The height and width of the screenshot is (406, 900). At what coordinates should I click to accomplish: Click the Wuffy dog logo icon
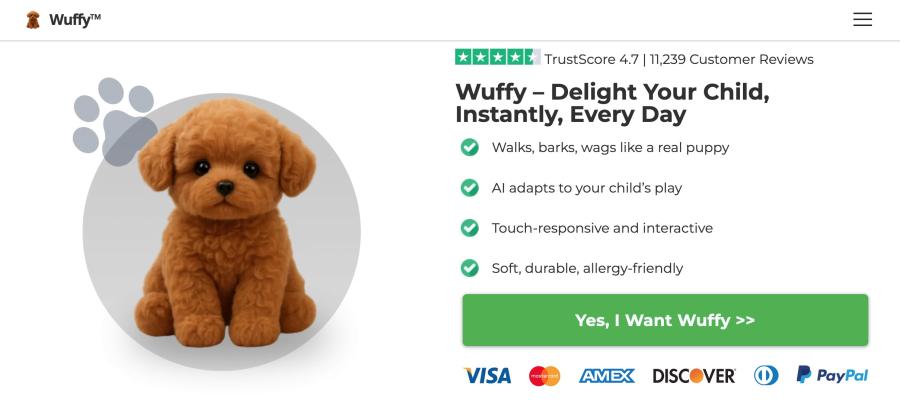point(34,19)
